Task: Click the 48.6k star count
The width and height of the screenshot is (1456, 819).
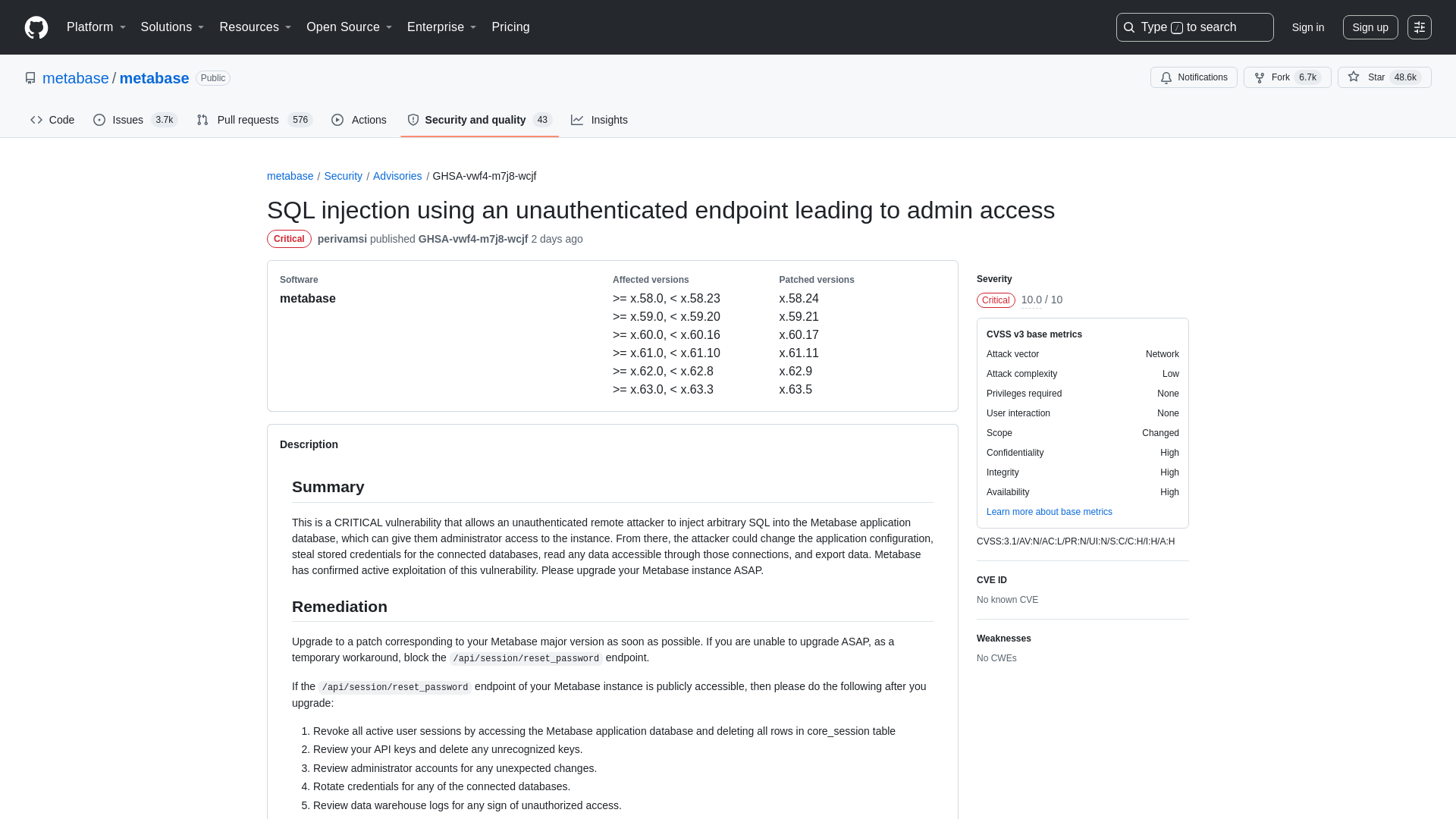Action: [1405, 77]
